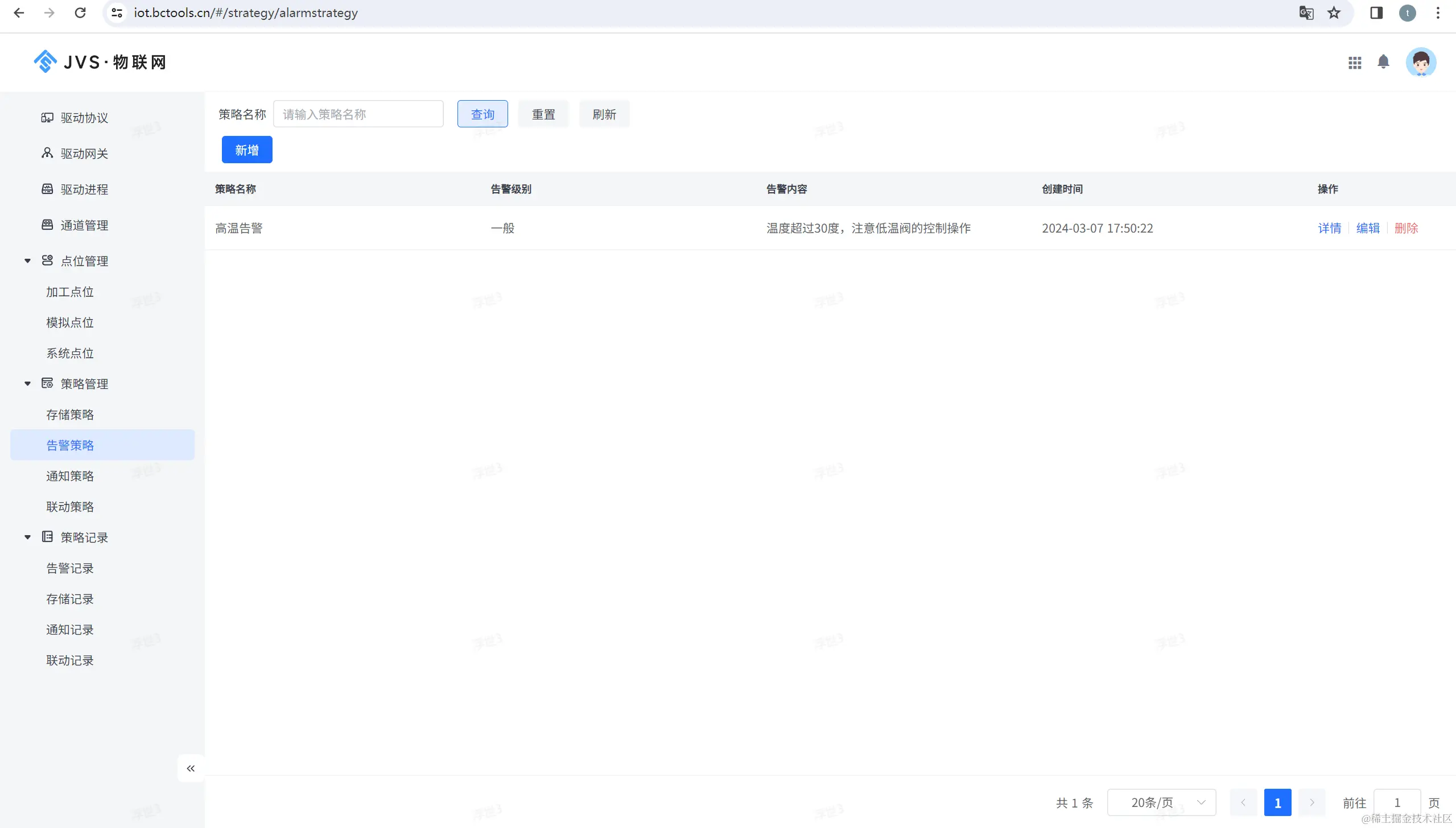1456x828 pixels.
Task: Reload the page in browser
Action: pyautogui.click(x=80, y=13)
